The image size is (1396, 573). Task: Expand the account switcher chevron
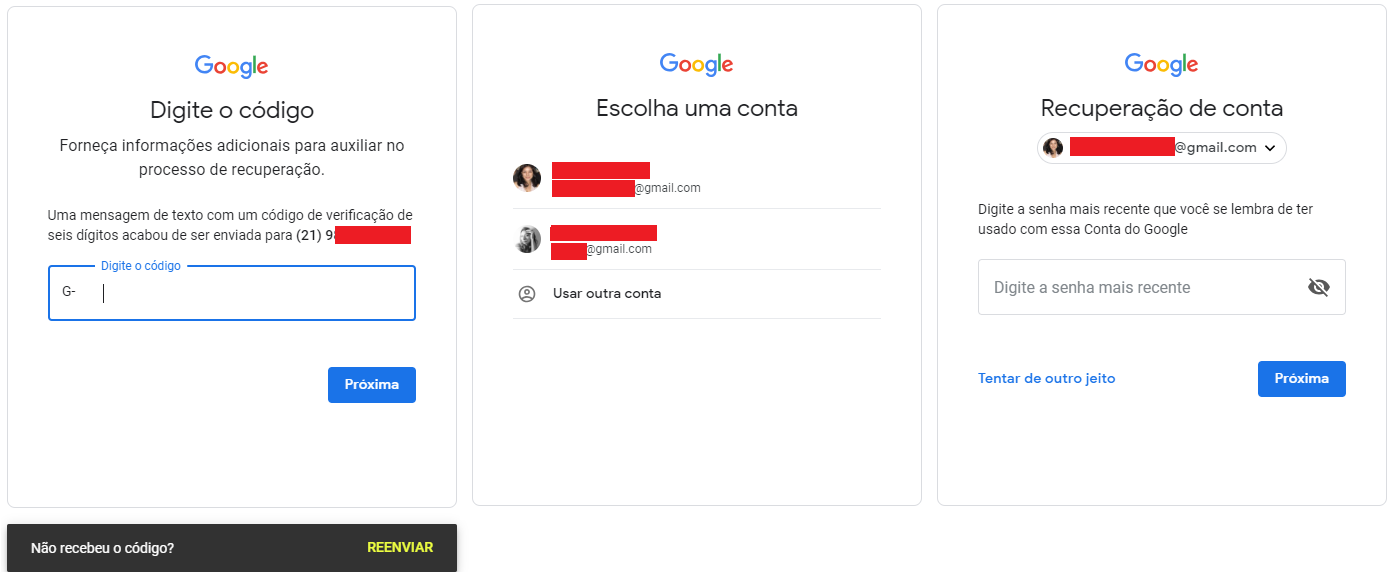[x=1270, y=148]
